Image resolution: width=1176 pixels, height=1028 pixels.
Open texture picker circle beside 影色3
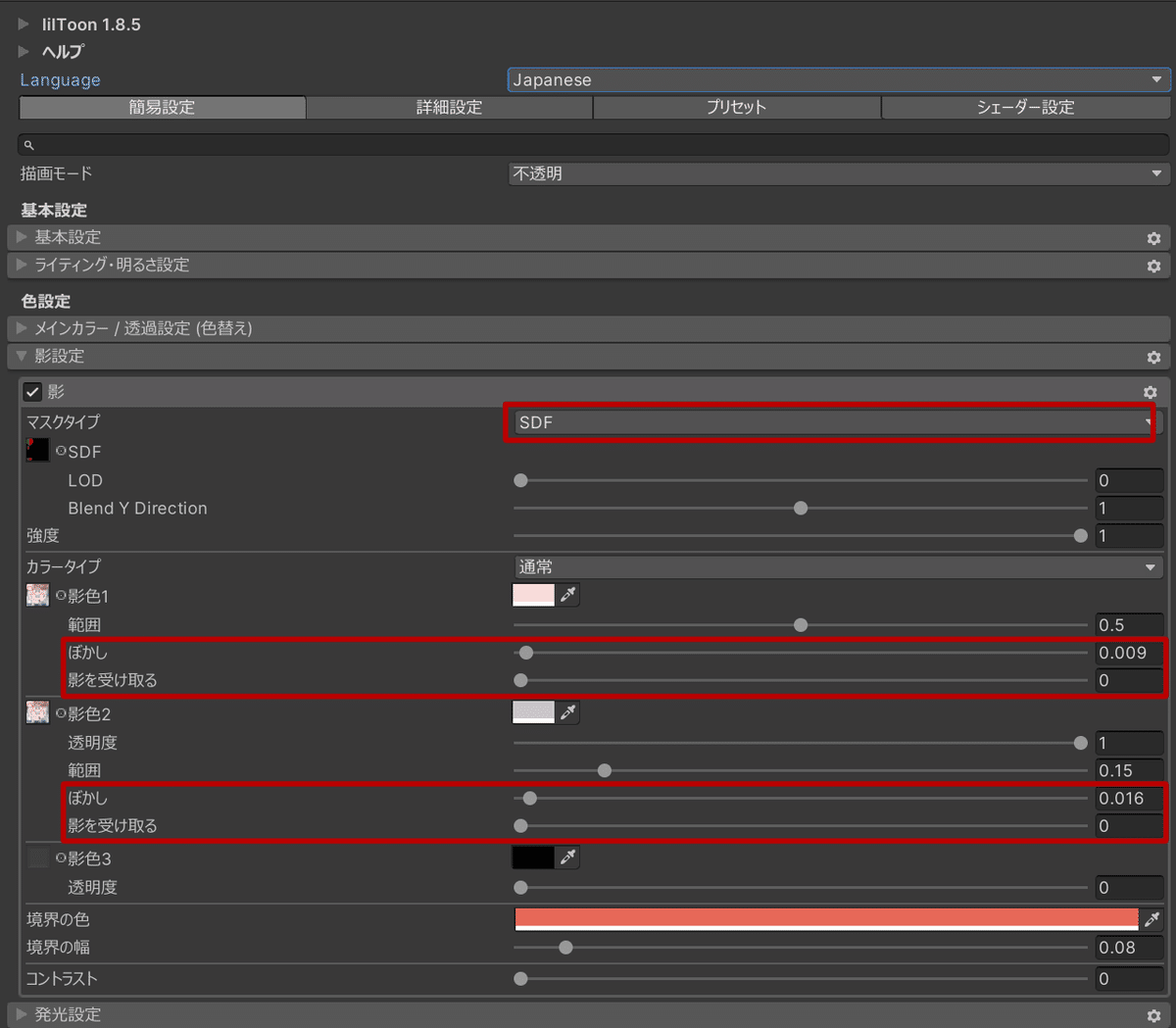pyautogui.click(x=61, y=858)
